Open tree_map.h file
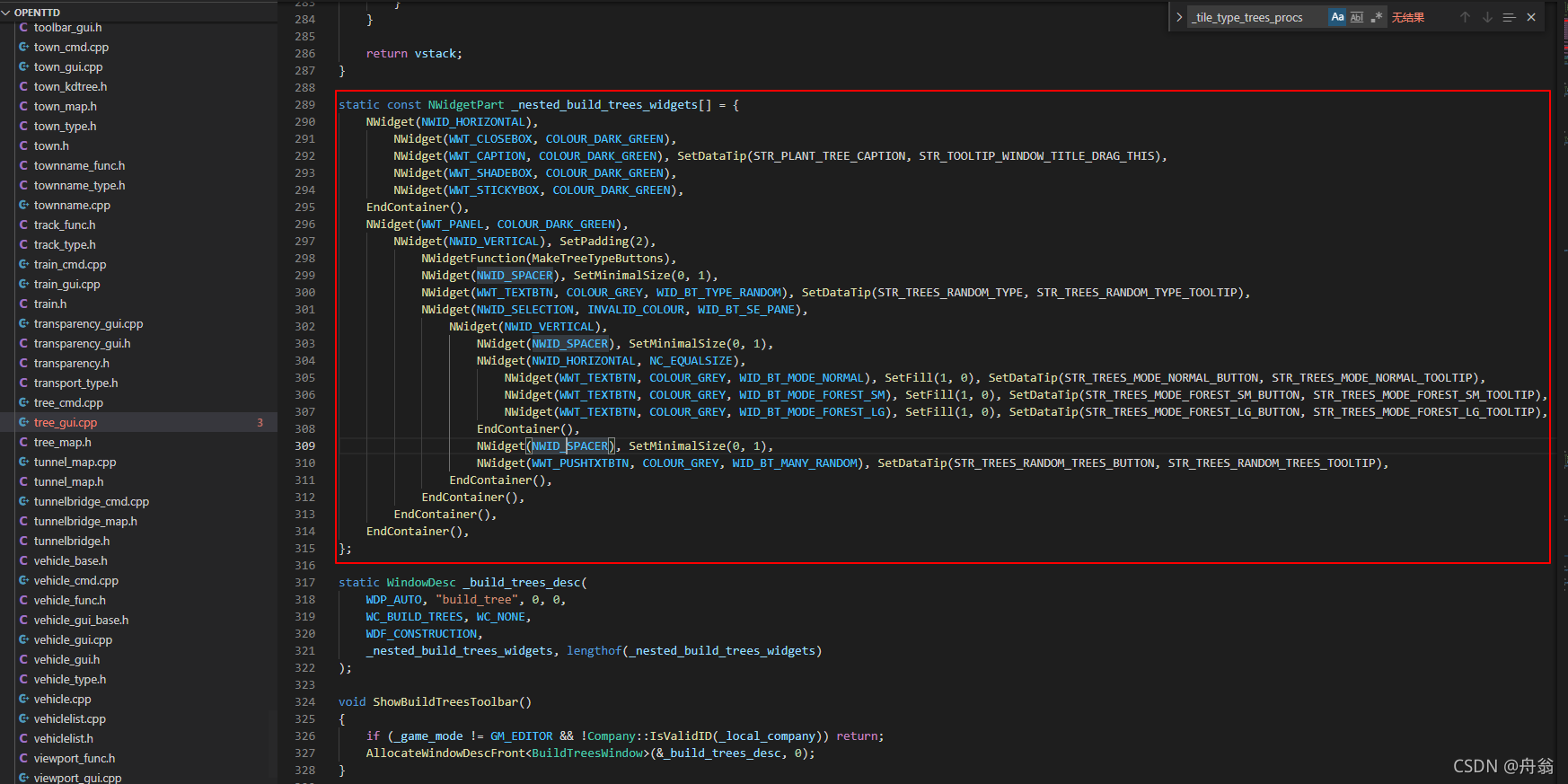This screenshot has height=784, width=1568. (138, 442)
